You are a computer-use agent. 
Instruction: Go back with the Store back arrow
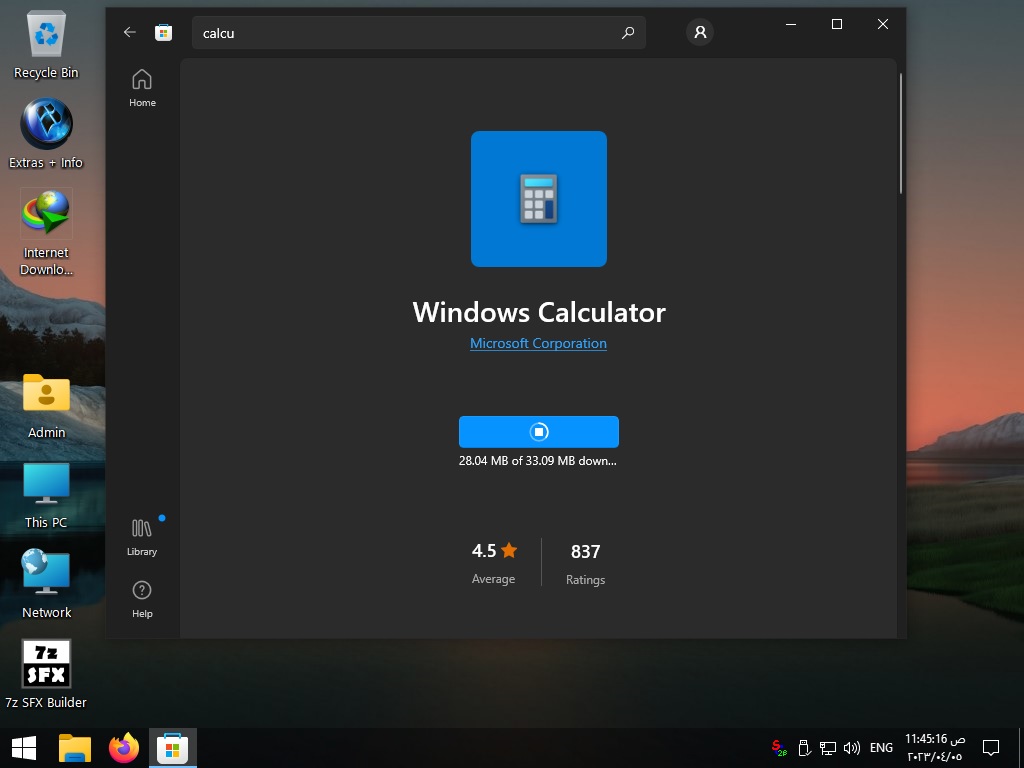point(129,32)
